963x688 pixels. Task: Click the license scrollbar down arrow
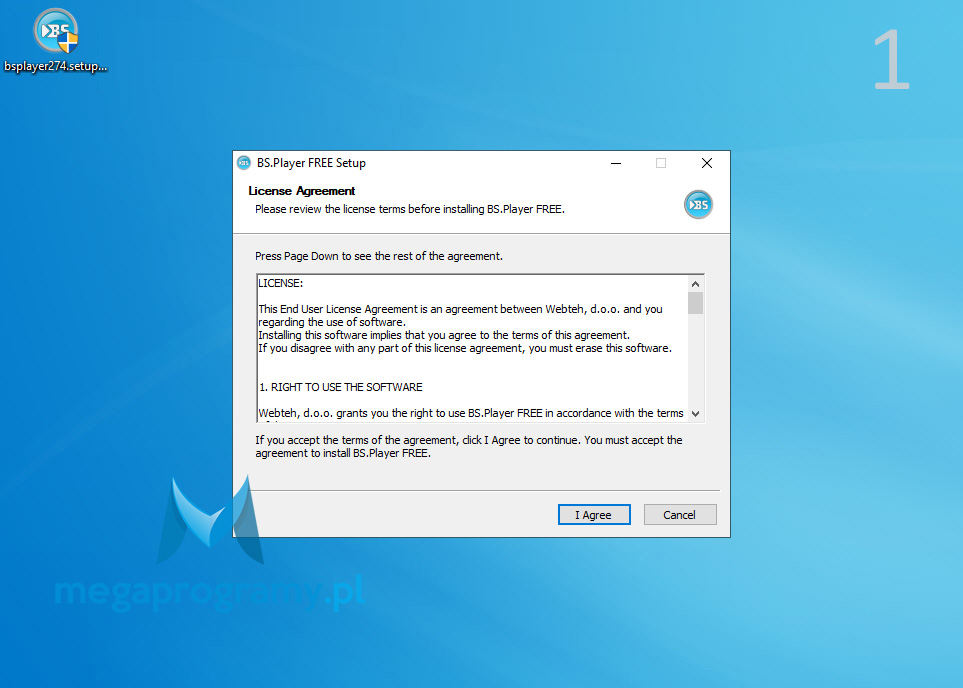tap(695, 413)
